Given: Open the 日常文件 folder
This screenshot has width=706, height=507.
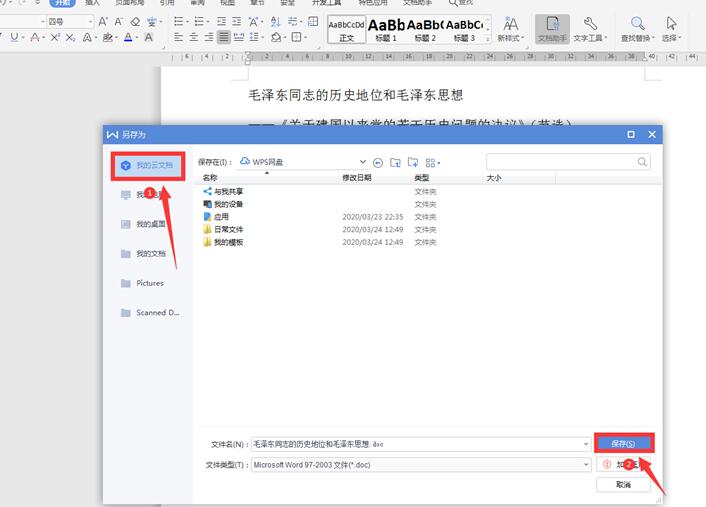Looking at the screenshot, I should [228, 229].
